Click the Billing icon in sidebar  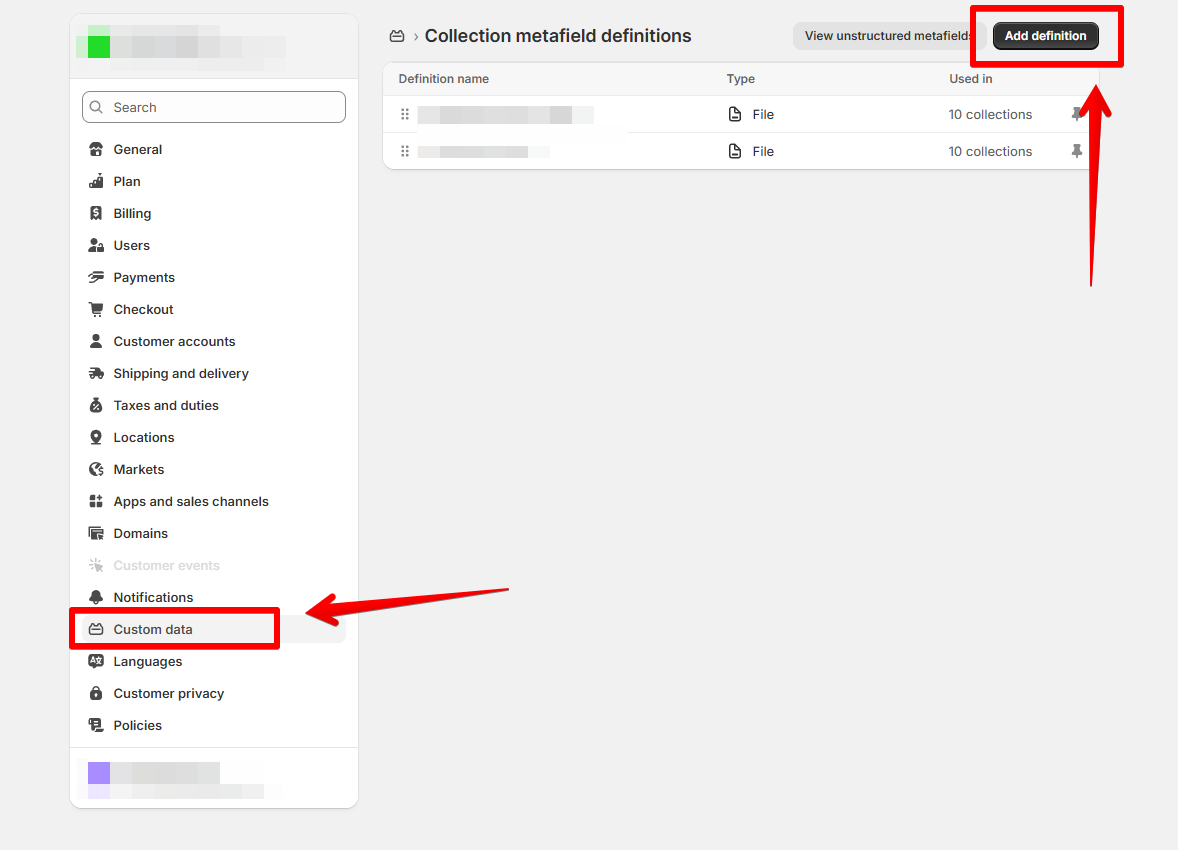[x=96, y=214]
